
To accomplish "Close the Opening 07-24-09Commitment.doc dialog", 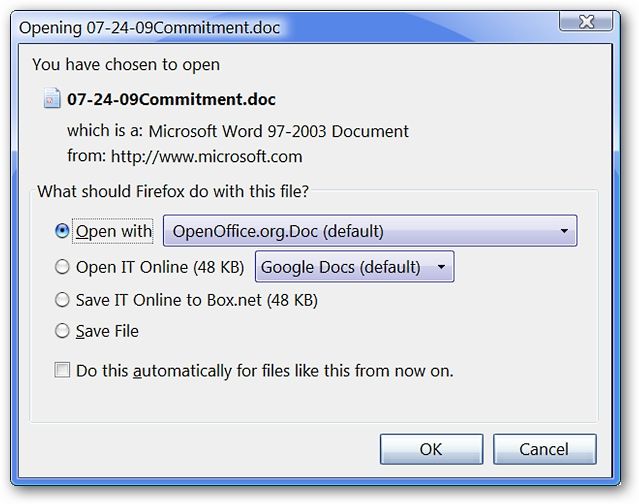I will 586,22.
